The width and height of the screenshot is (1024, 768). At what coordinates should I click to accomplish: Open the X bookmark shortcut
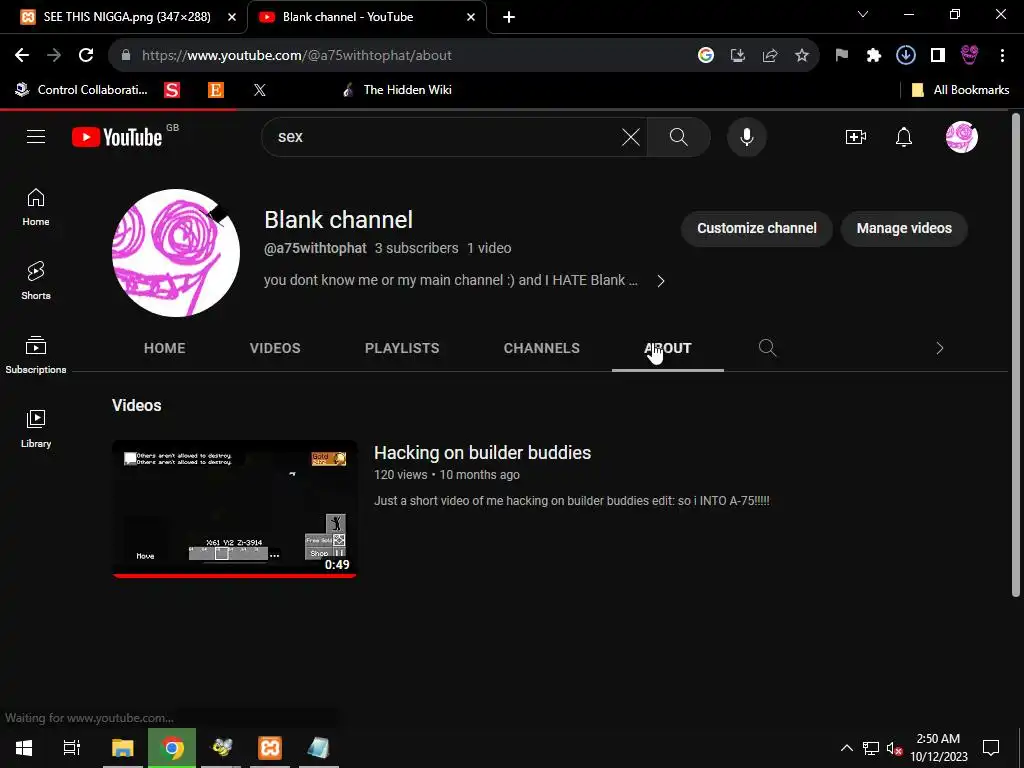click(260, 90)
